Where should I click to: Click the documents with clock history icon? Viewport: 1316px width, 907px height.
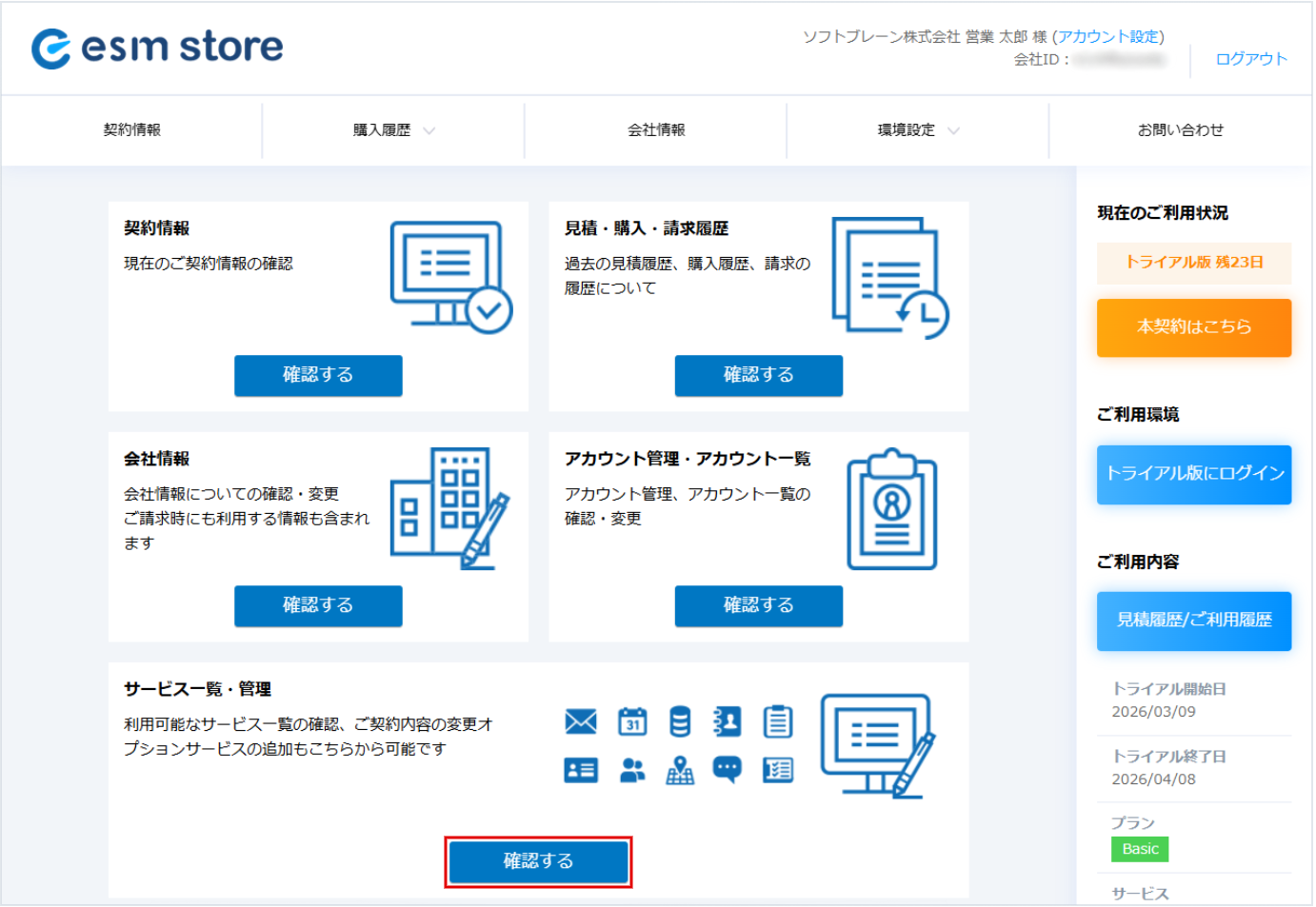tap(889, 278)
